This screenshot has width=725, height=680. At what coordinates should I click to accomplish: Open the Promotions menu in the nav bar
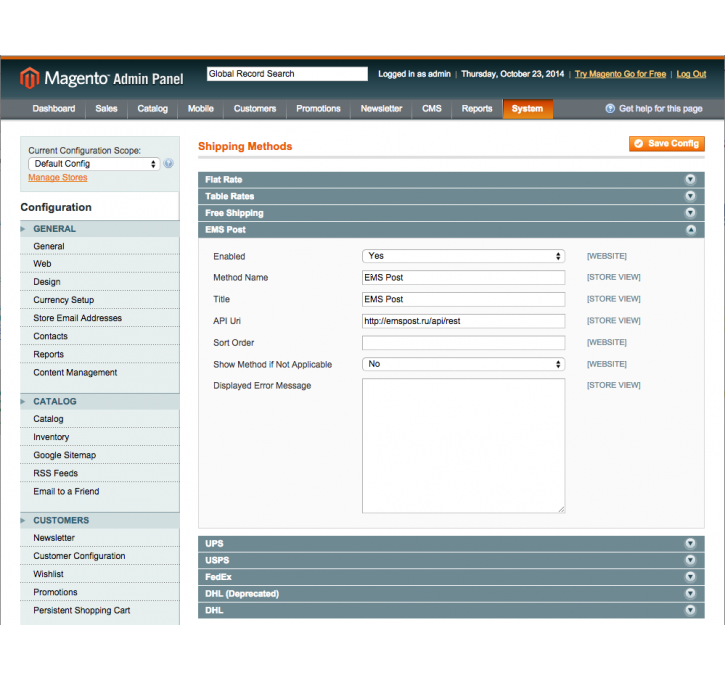point(318,109)
